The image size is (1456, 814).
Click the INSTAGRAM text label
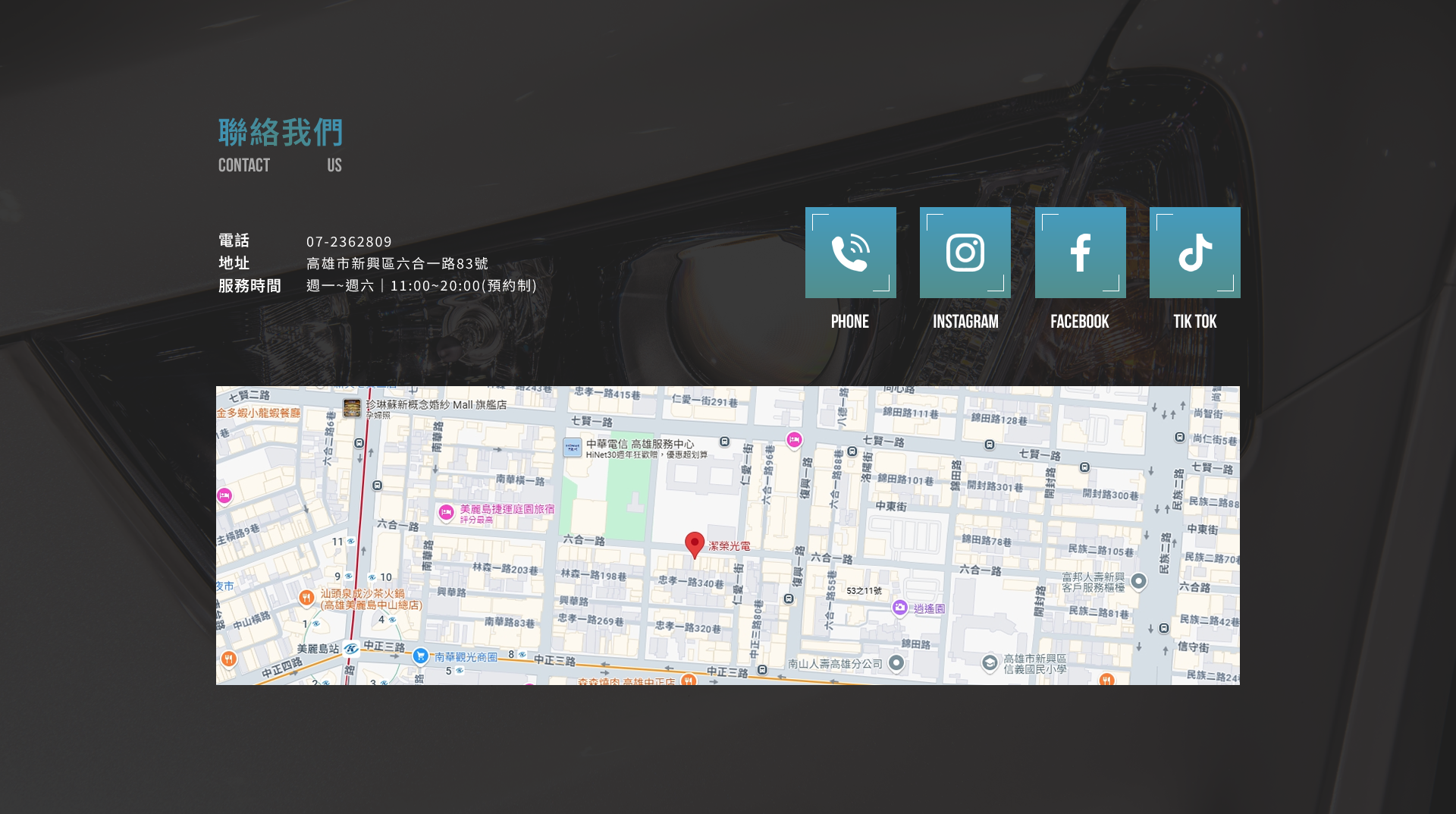pos(965,322)
